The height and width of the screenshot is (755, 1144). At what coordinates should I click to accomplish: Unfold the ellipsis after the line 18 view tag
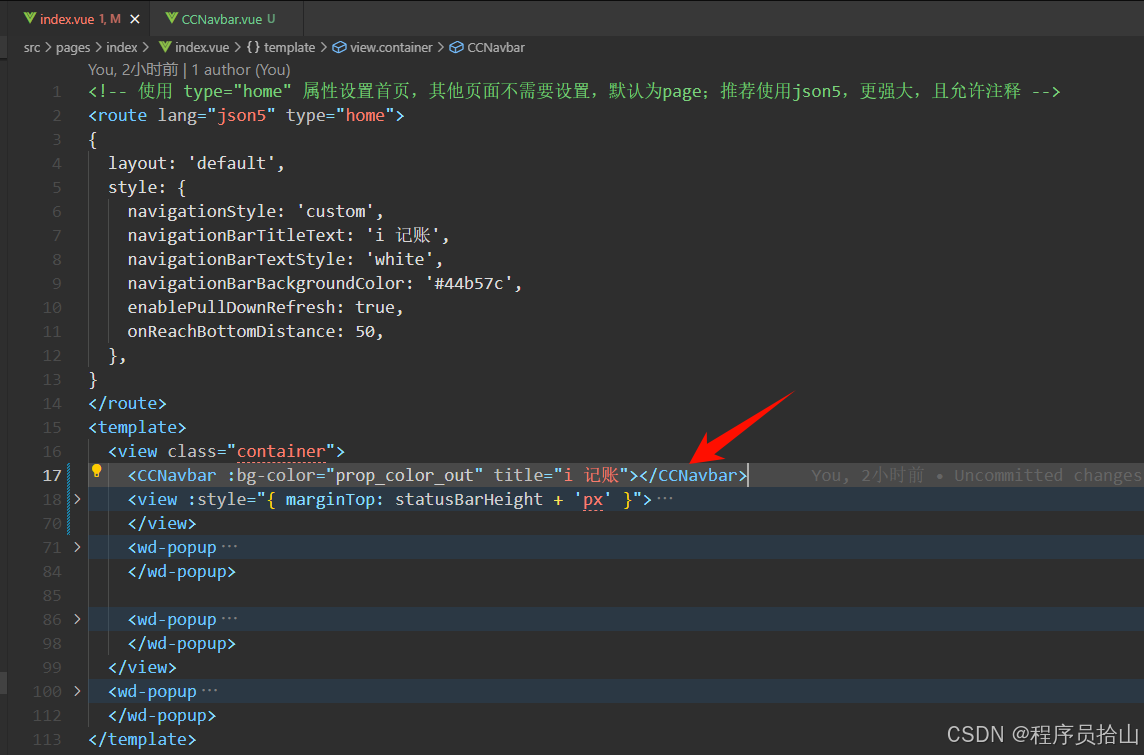tap(665, 499)
